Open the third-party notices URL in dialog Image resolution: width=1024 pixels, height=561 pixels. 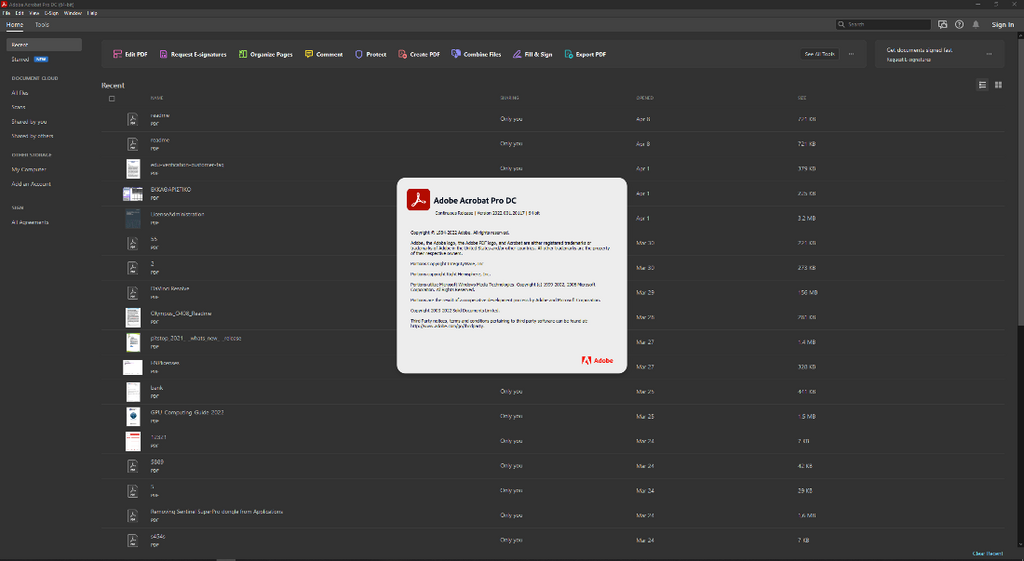click(x=447, y=325)
